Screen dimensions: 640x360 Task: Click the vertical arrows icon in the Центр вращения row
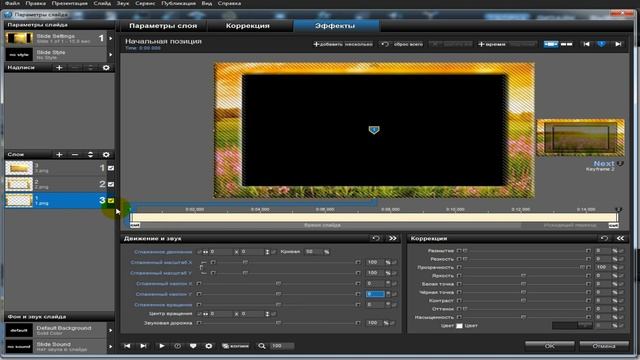(267, 314)
